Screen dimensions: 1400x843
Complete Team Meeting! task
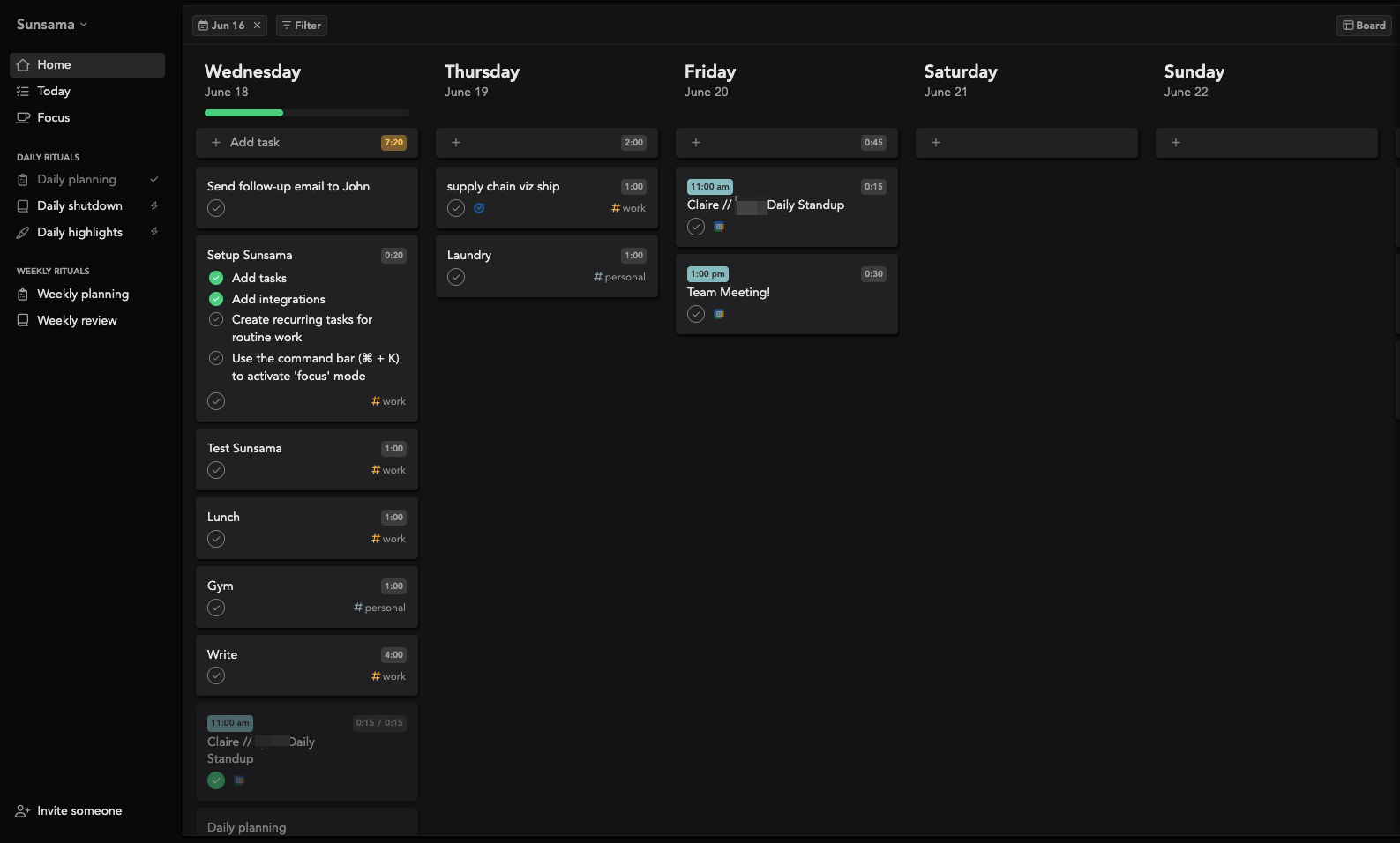(696, 314)
